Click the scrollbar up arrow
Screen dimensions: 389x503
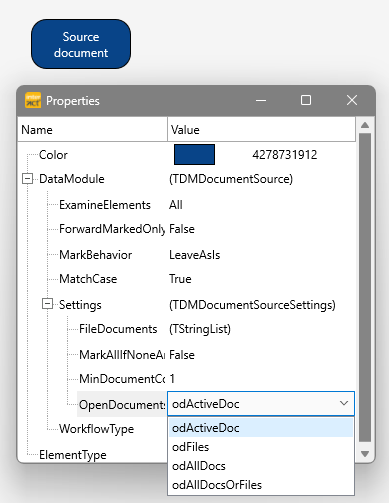coord(365,125)
